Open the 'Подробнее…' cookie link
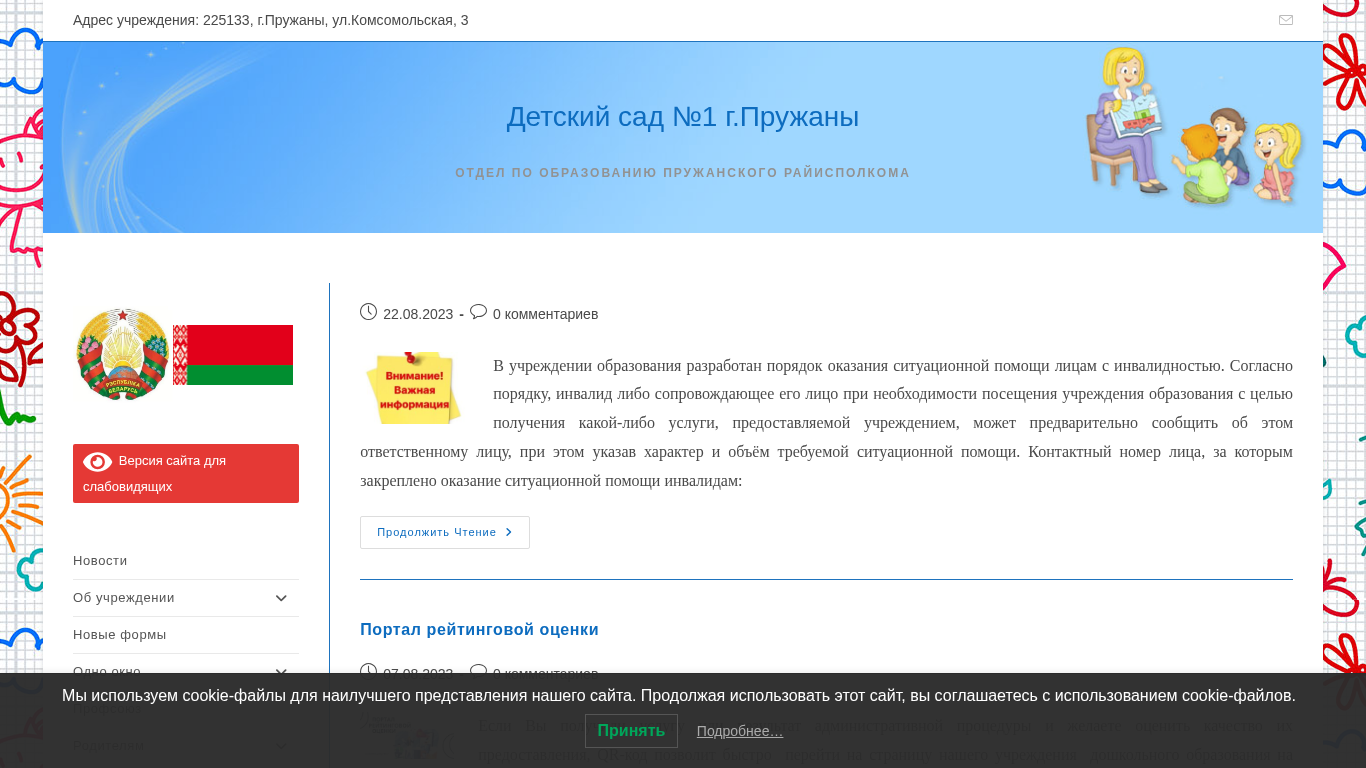The width and height of the screenshot is (1366, 768). (740, 731)
